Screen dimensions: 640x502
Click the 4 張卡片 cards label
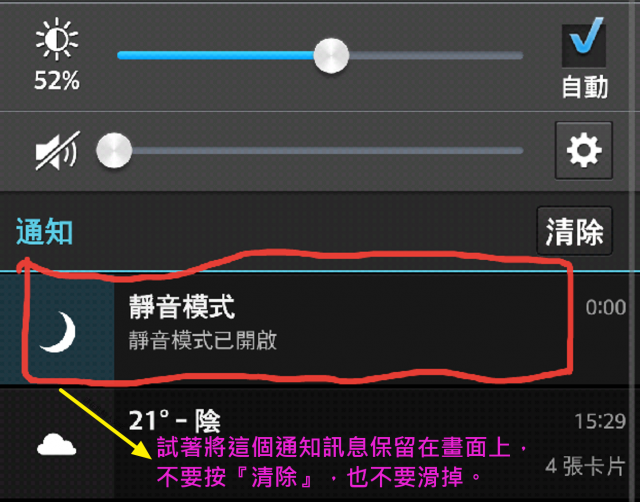pyautogui.click(x=585, y=466)
